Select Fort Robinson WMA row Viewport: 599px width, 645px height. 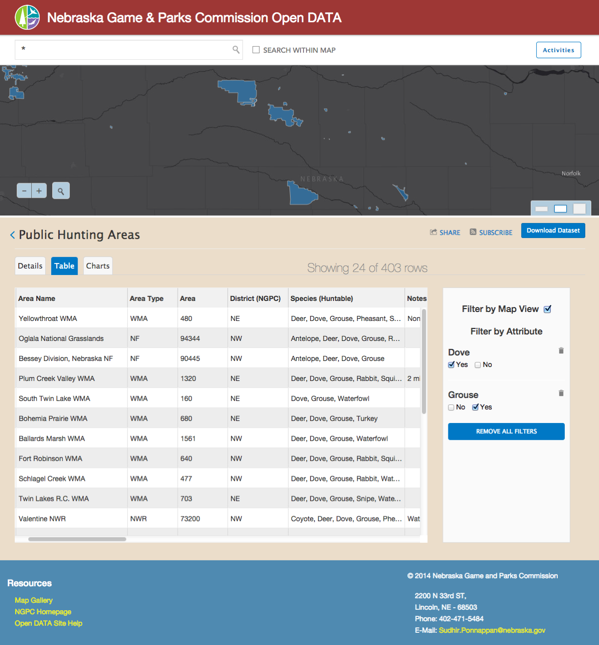tap(218, 458)
